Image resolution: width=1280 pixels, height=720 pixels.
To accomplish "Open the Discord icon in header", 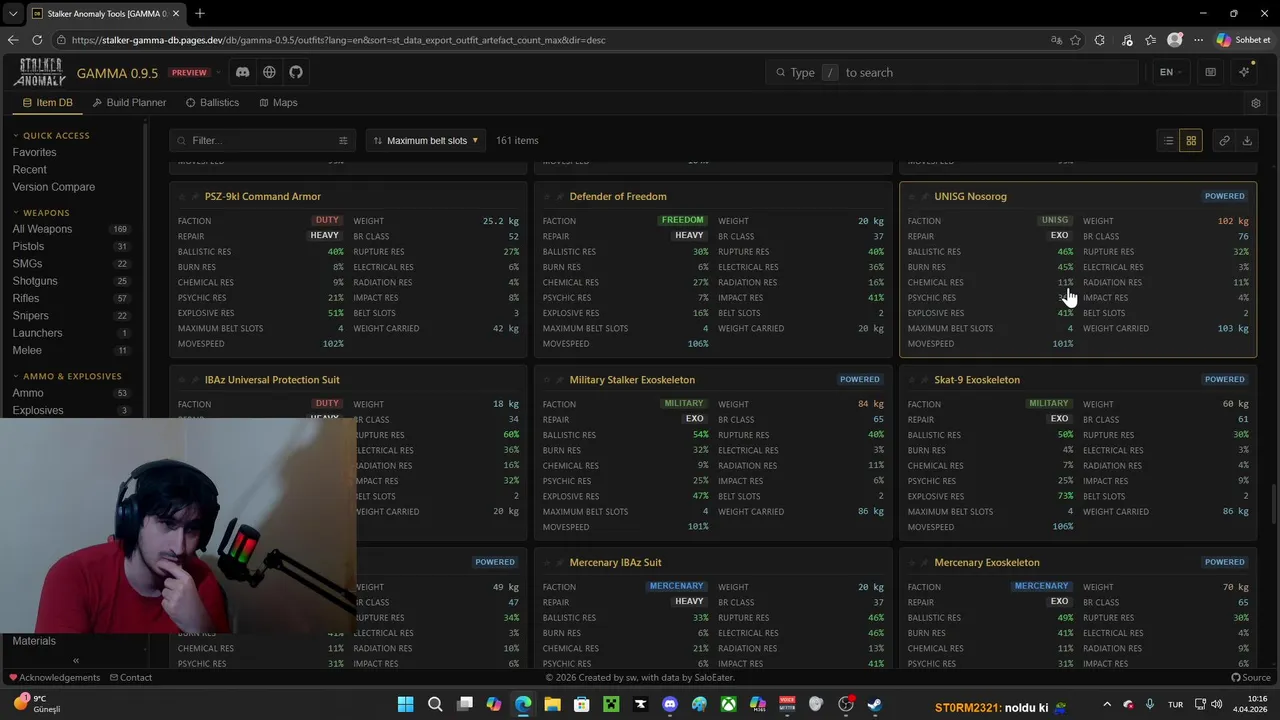I will (x=242, y=72).
